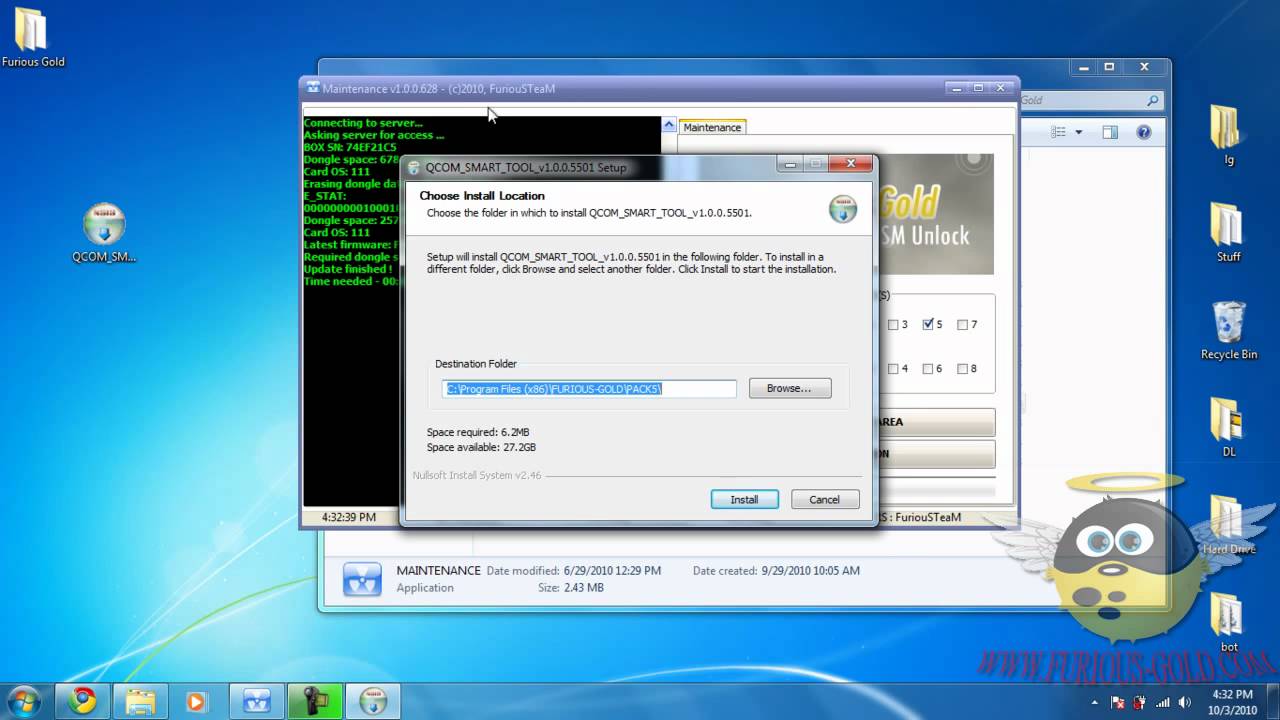This screenshot has height=720, width=1280.
Task: Switch to Maintenance app in taskbar
Action: [x=257, y=701]
